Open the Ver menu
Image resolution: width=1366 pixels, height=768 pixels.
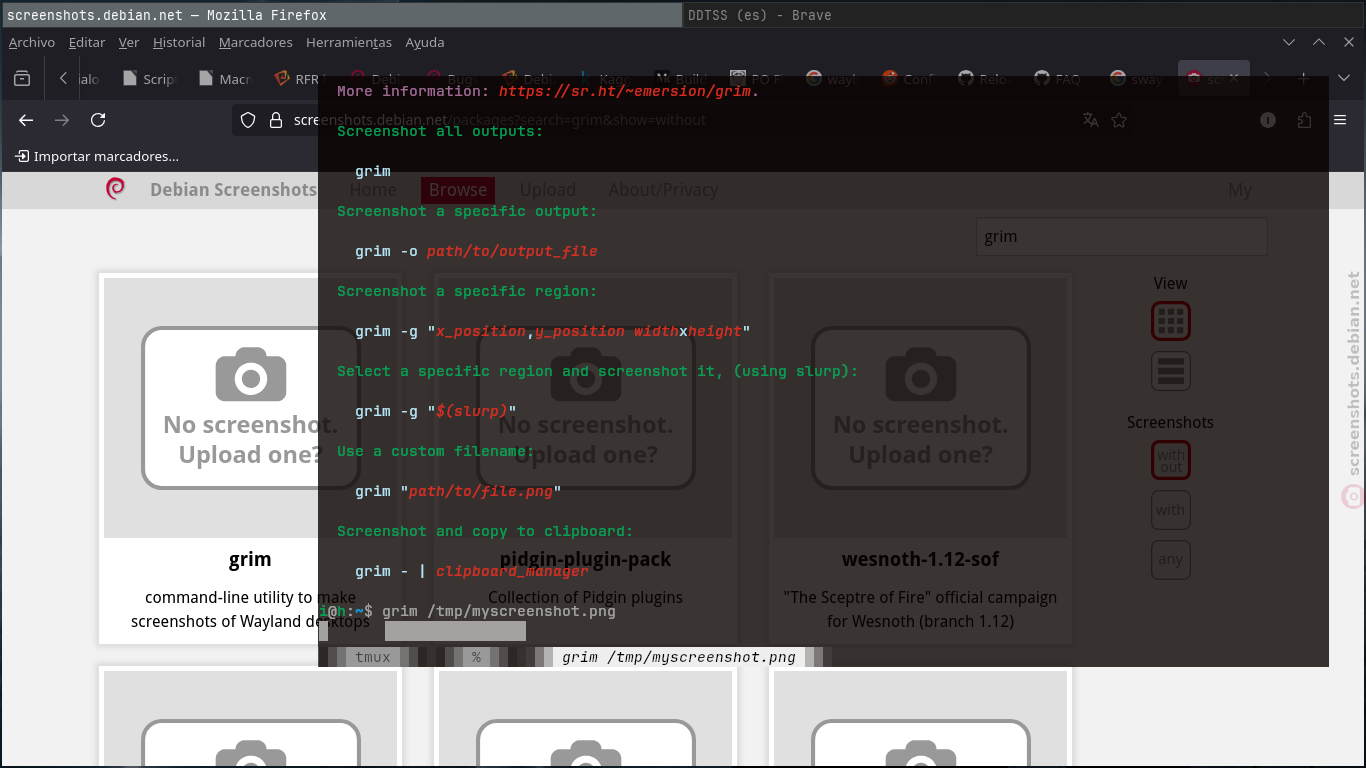(129, 42)
